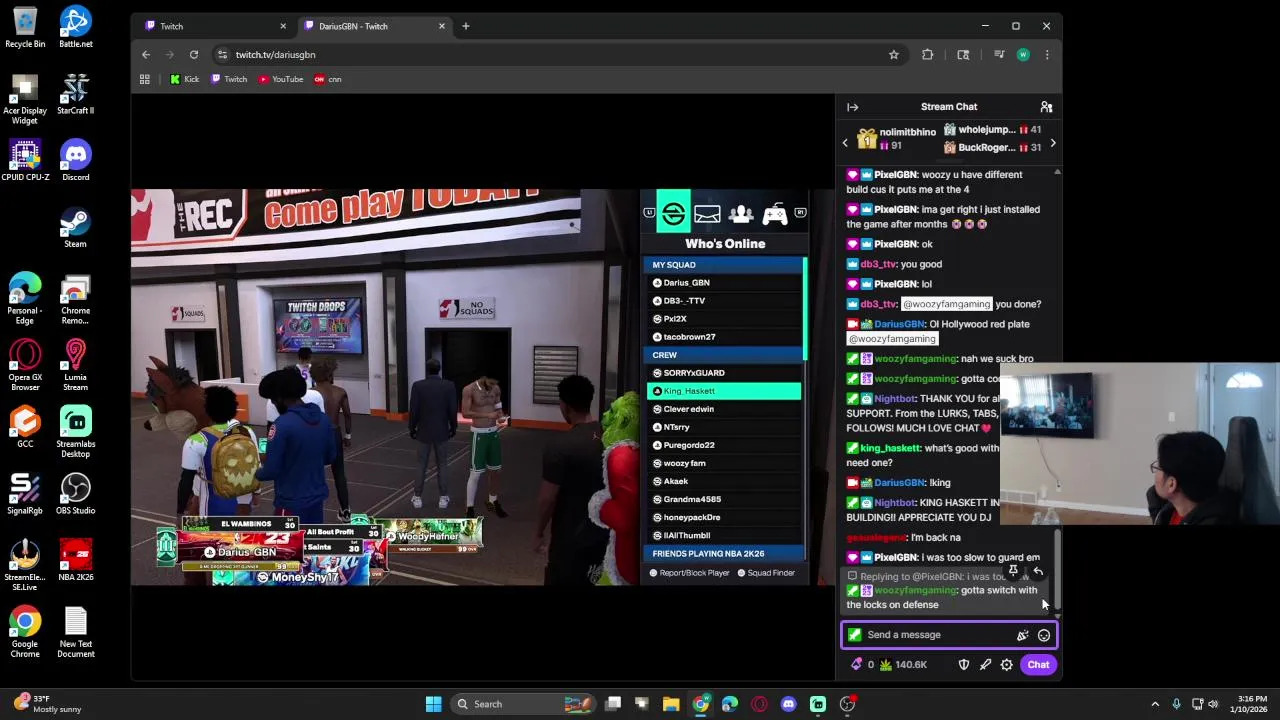
Task: Bookmark this page with star icon
Action: click(x=893, y=55)
